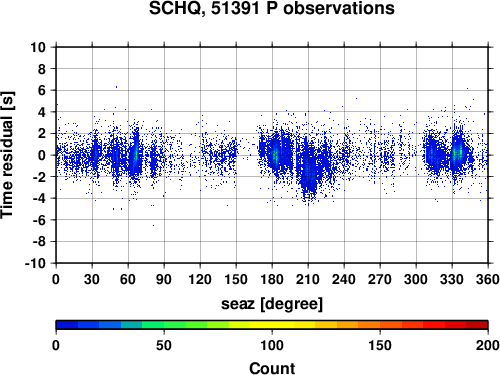Click the y-axis tick label "4"
Image resolution: width=500 pixels, height=375 pixels.
41,112
